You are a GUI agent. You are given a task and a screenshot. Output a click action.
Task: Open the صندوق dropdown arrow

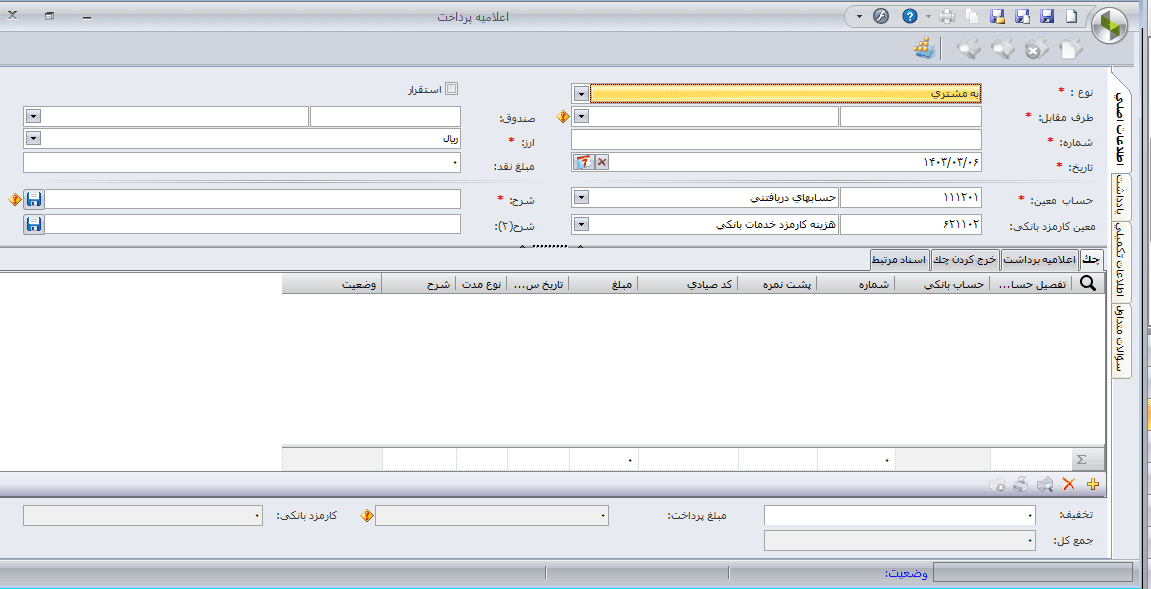pyautogui.click(x=33, y=116)
